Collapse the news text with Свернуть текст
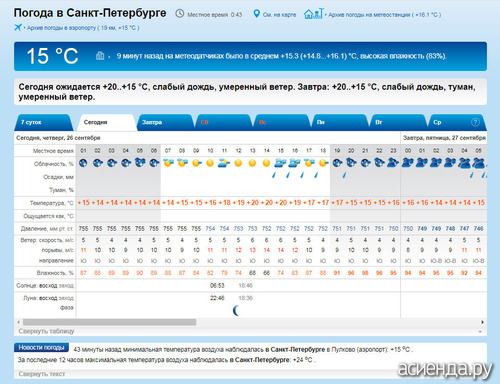The width and height of the screenshot is (500, 384). [42, 374]
